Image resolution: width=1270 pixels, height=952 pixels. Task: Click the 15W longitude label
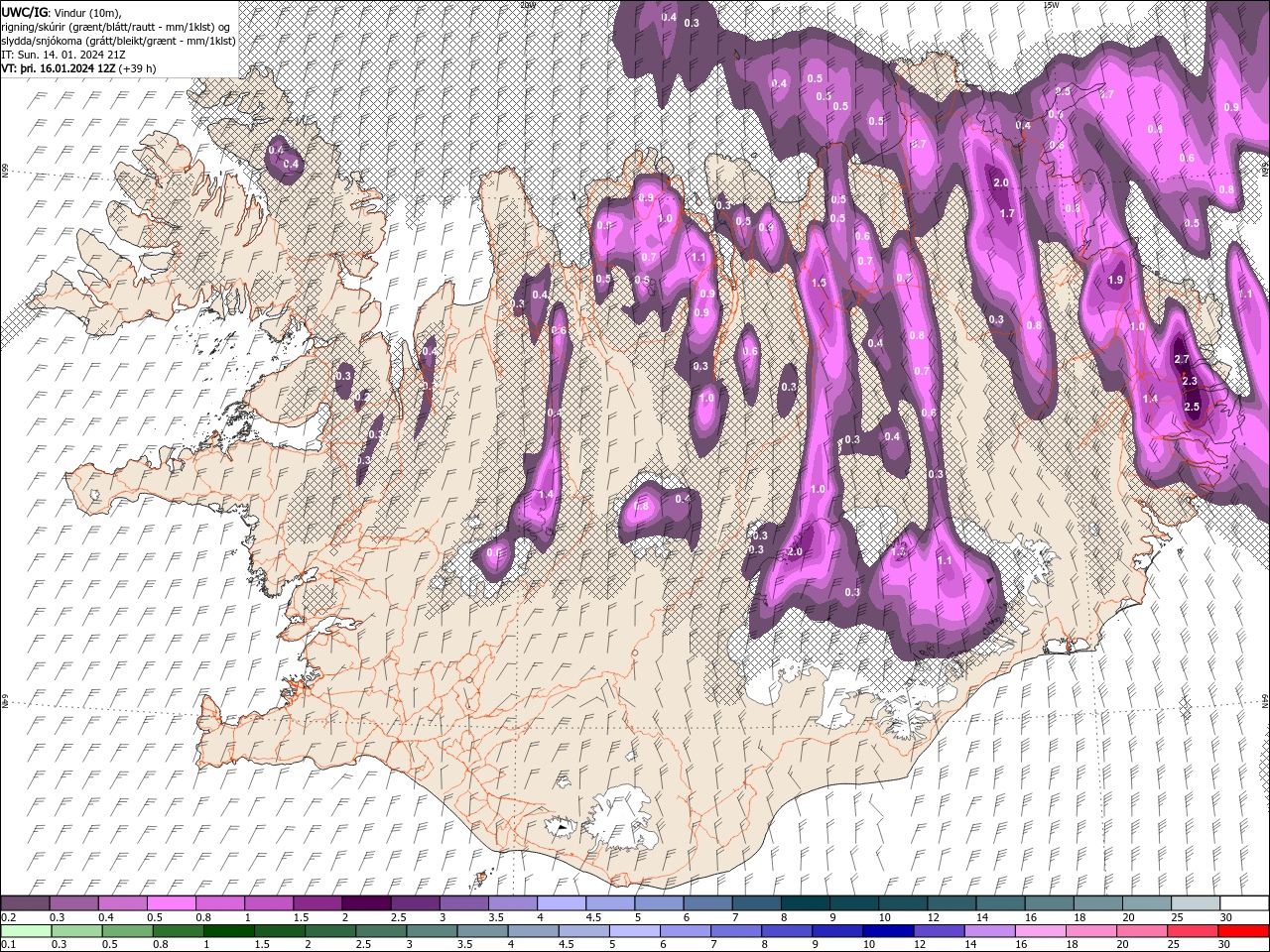click(1050, 5)
